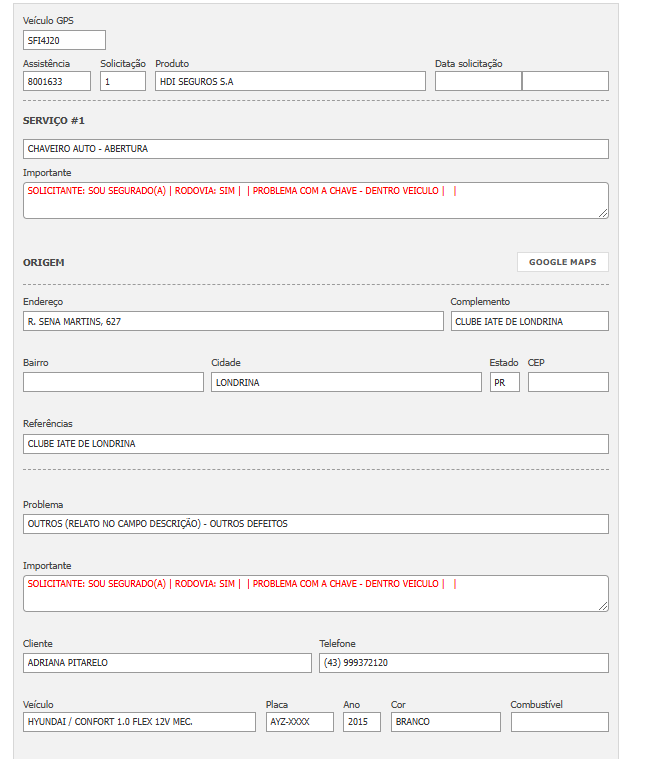Click the Cliente name field
This screenshot has height=759, width=672.
click(x=167, y=663)
